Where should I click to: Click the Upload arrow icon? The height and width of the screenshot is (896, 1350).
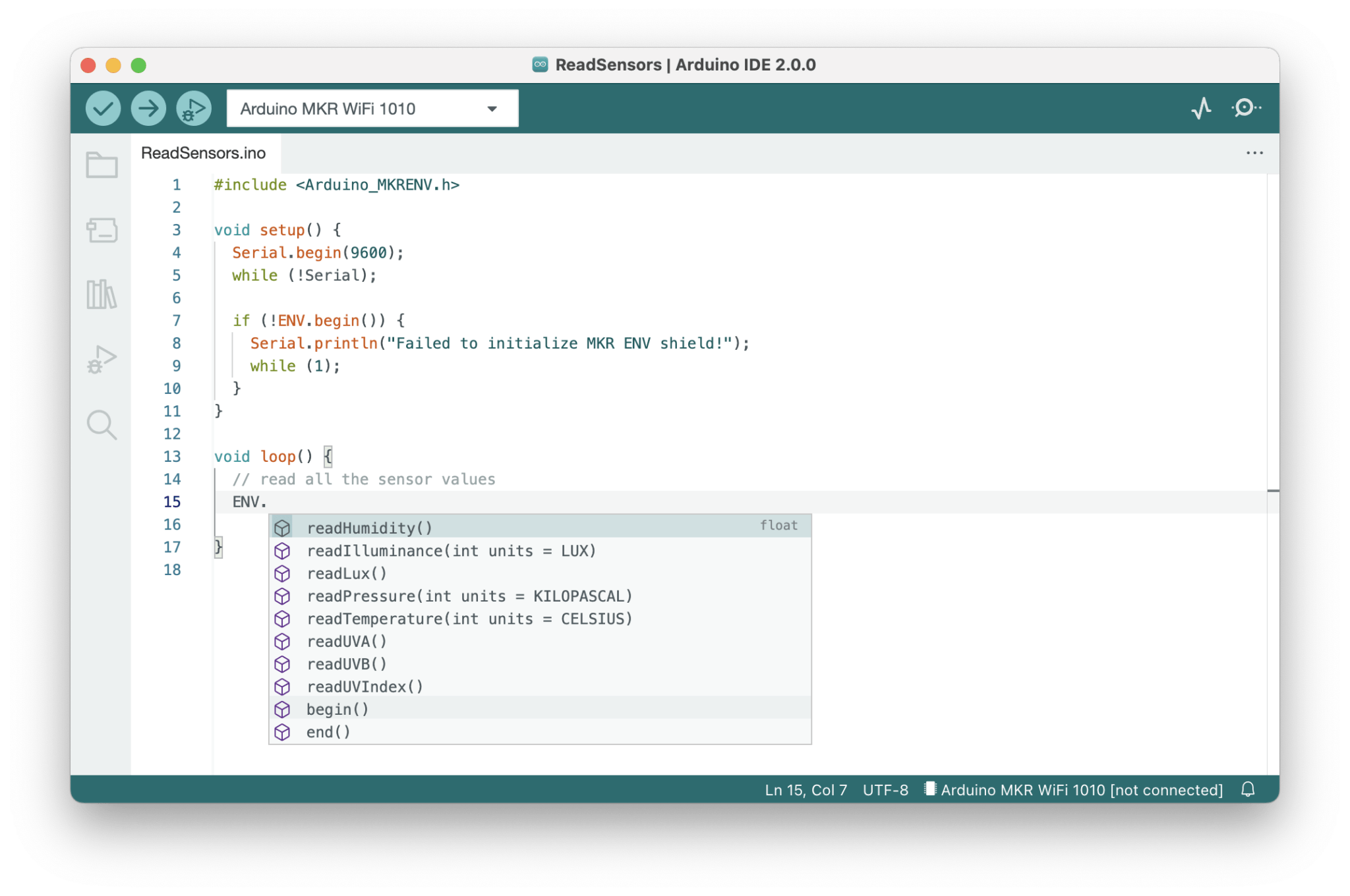(x=148, y=107)
